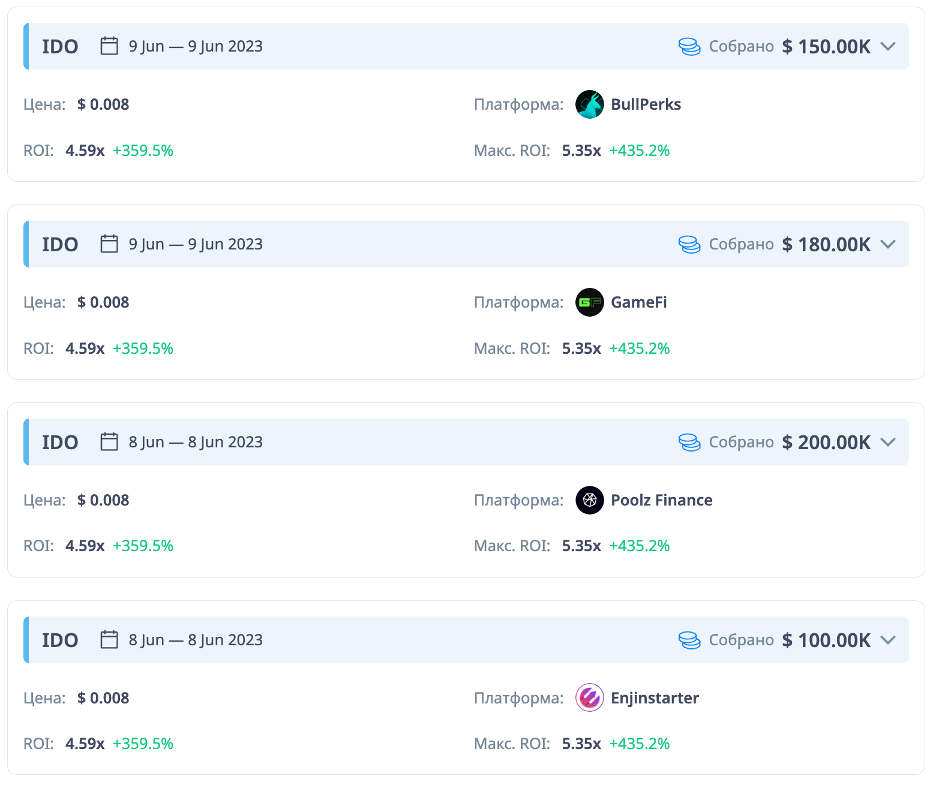Click calendar icon in BullPerks IDO header
This screenshot has height=788, width=936.
click(110, 46)
